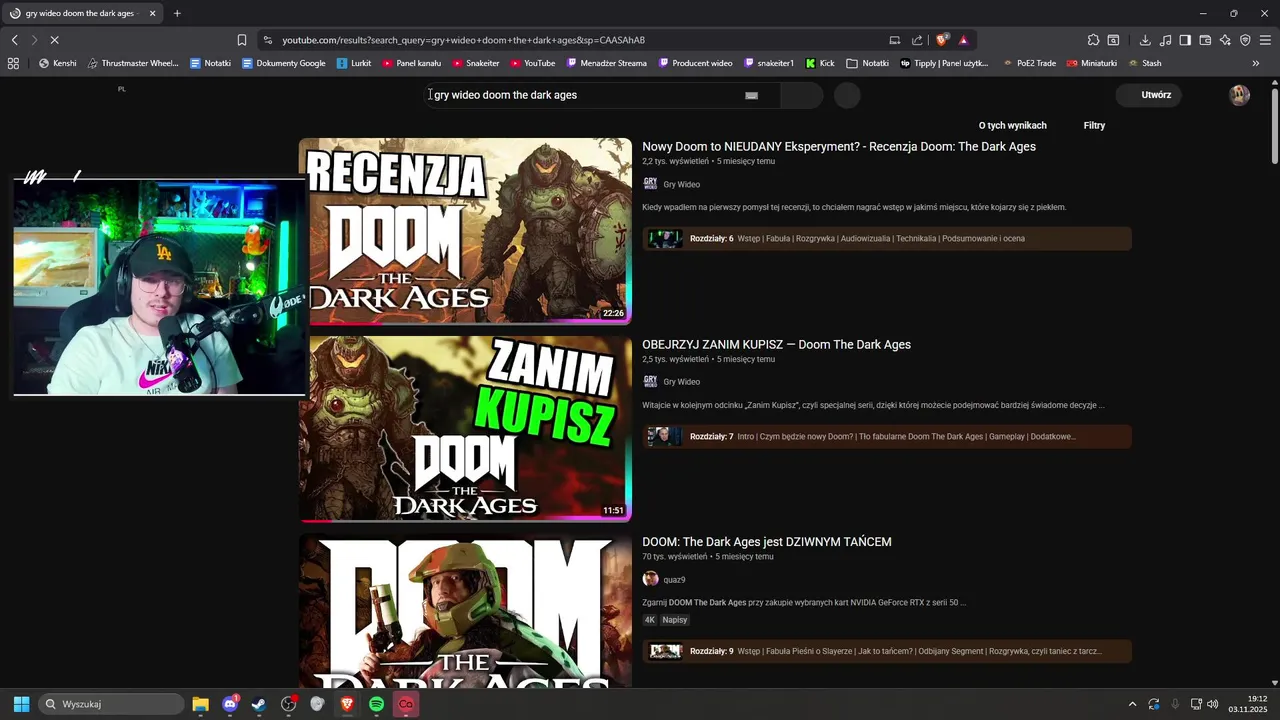The width and height of the screenshot is (1280, 720).
Task: Show more bookmarks with the double chevron
Action: click(1256, 63)
